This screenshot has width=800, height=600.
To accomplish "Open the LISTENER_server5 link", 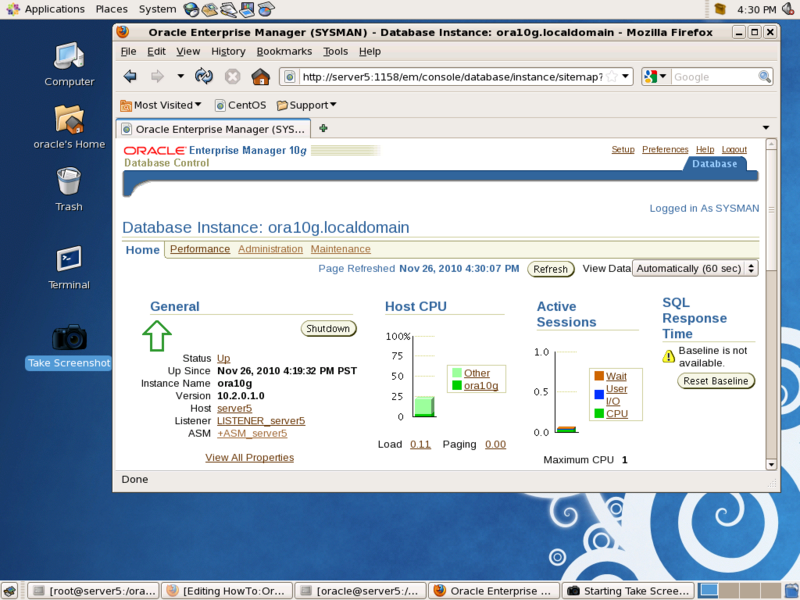I will coord(261,421).
